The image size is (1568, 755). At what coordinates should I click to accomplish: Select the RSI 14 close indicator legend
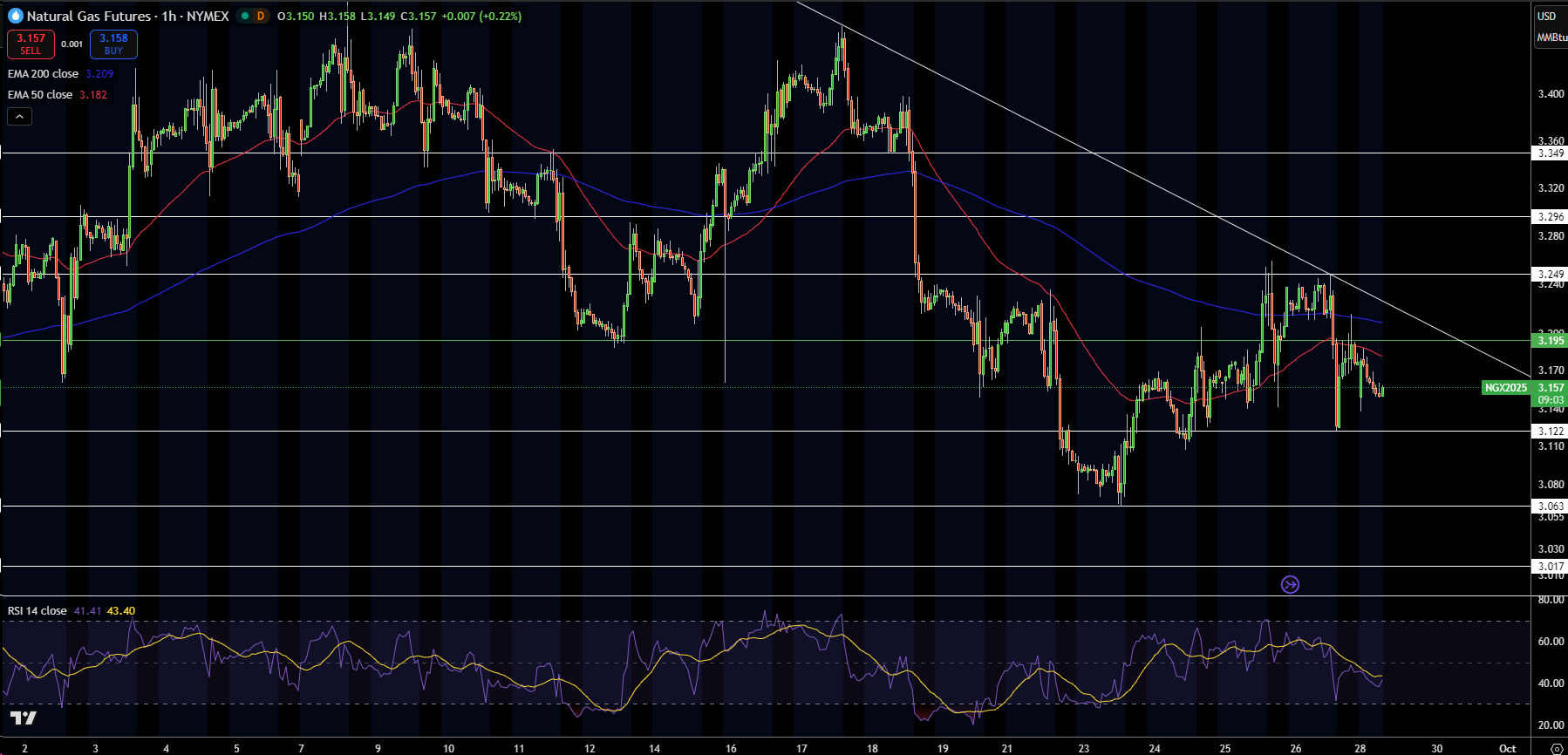(x=37, y=611)
